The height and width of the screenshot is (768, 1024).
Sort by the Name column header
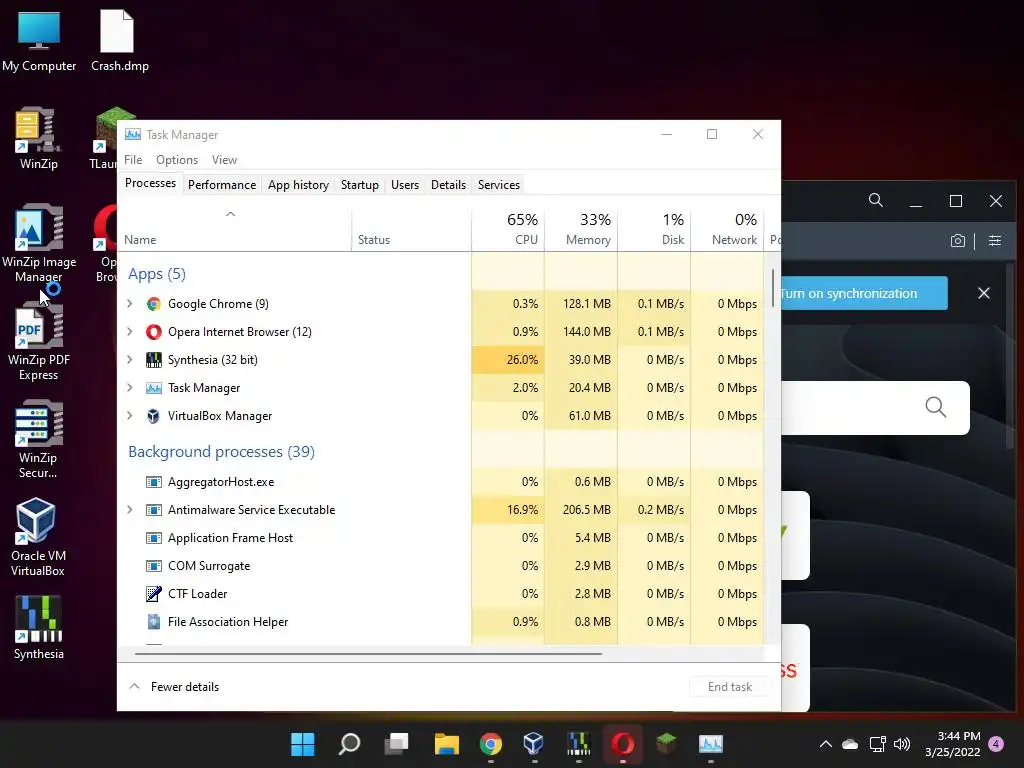coord(235,229)
